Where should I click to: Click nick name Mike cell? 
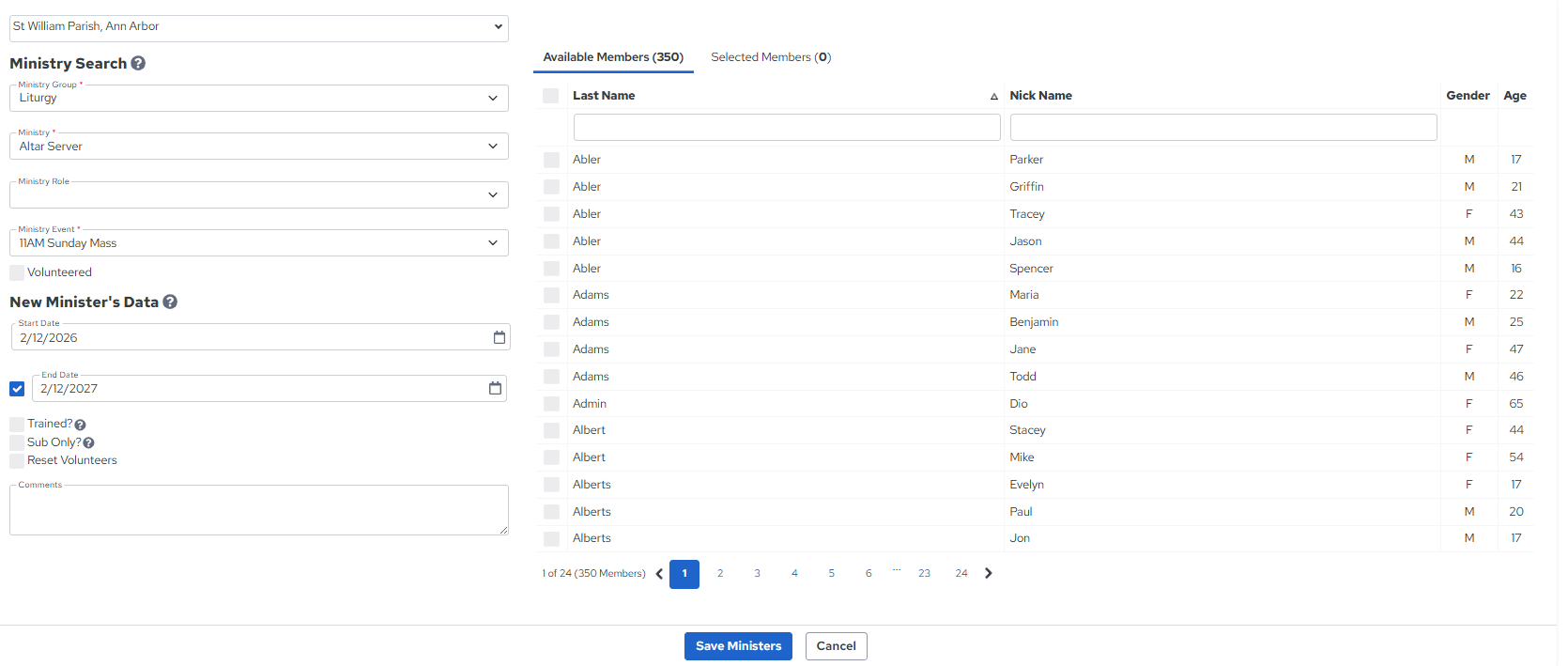tap(1022, 457)
